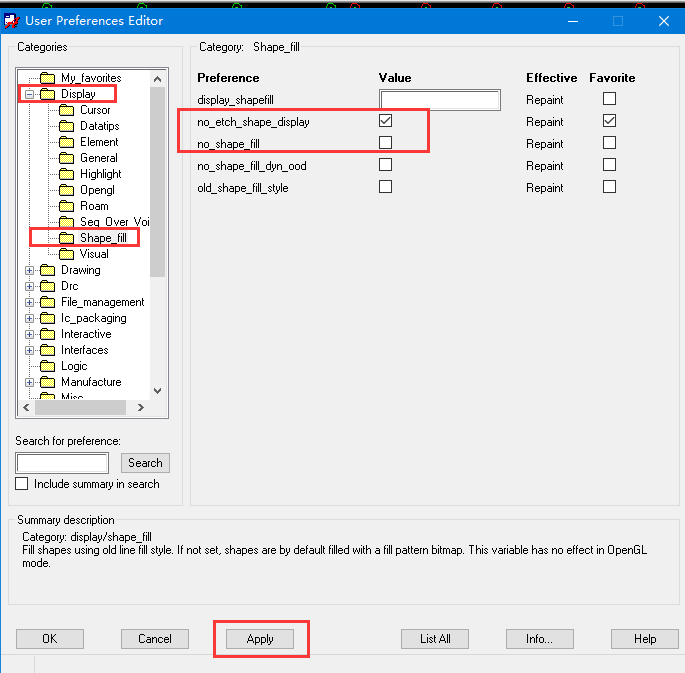Image resolution: width=685 pixels, height=673 pixels.
Task: Click the Interactive folder icon
Action: pos(47,334)
